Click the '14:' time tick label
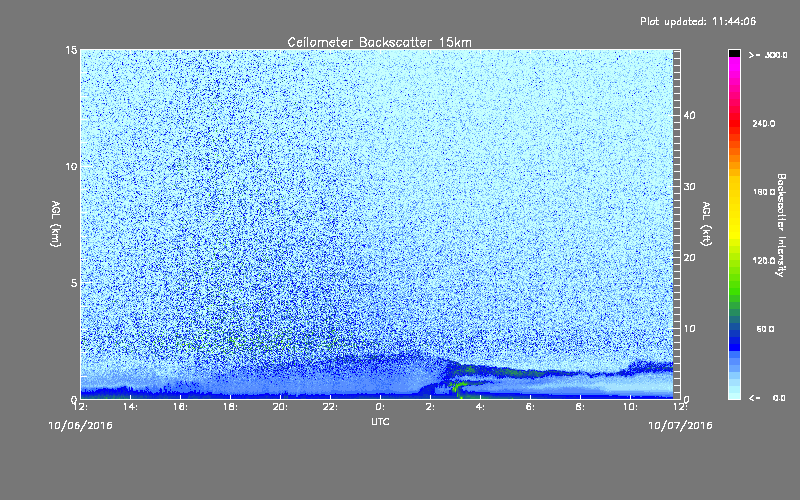This screenshot has width=800, height=500. point(131,407)
